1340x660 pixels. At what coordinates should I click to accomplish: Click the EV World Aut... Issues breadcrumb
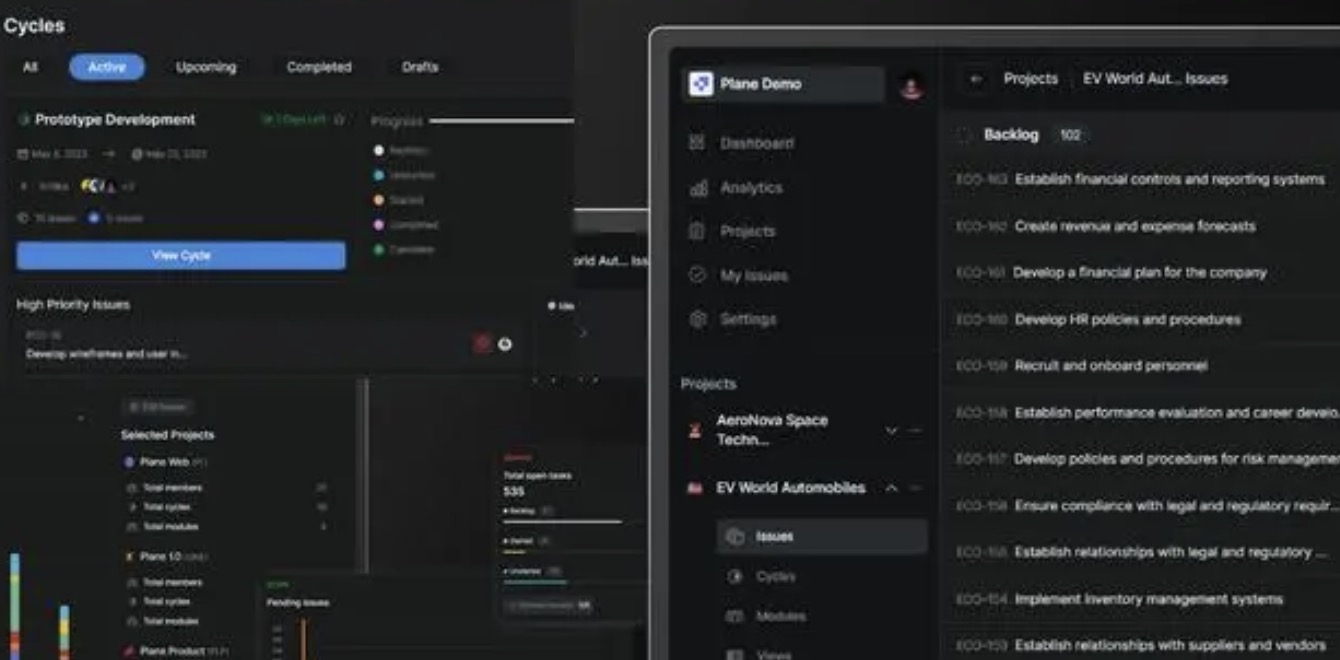tap(1155, 79)
